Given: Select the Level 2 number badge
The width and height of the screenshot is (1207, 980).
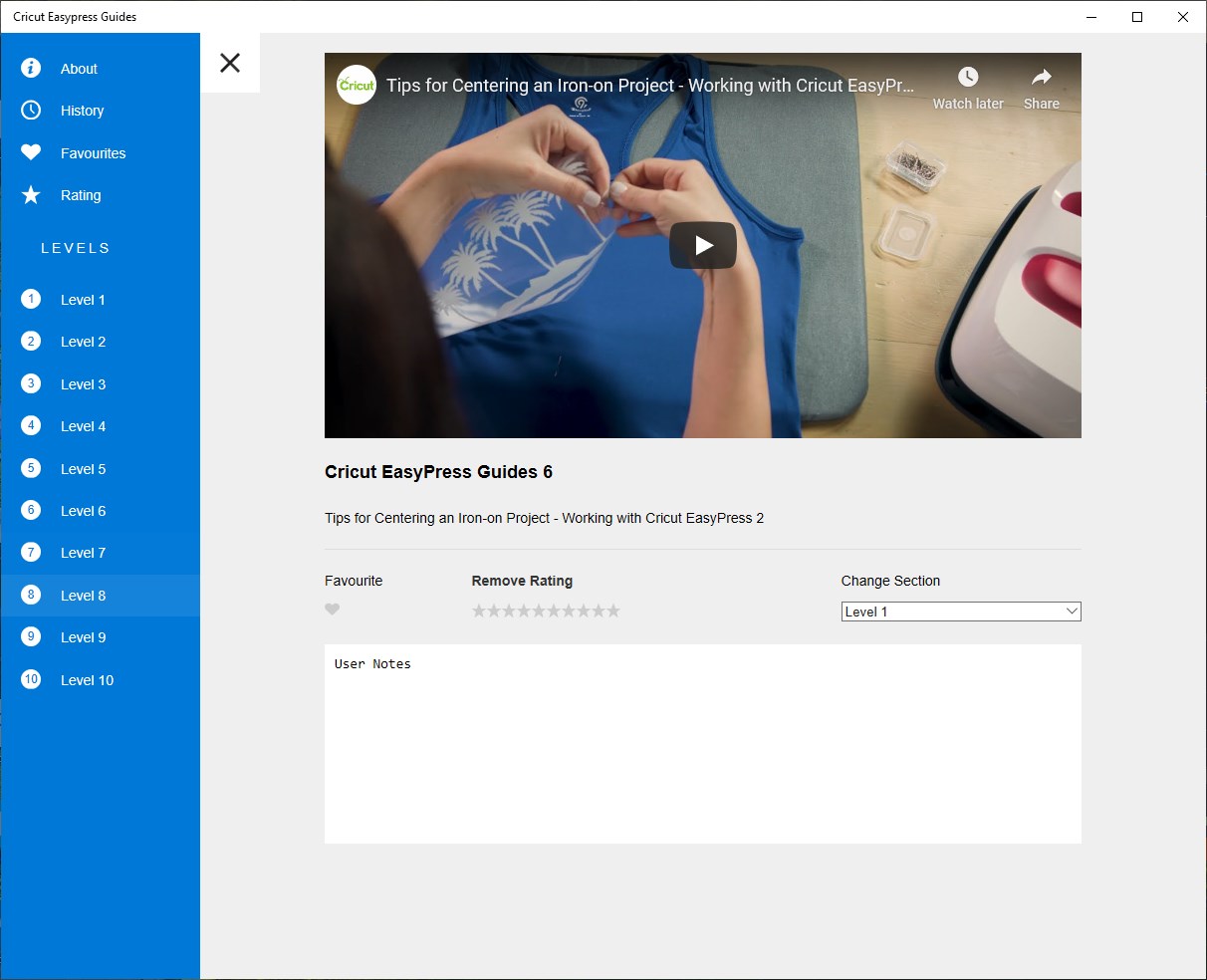Looking at the screenshot, I should pos(31,341).
